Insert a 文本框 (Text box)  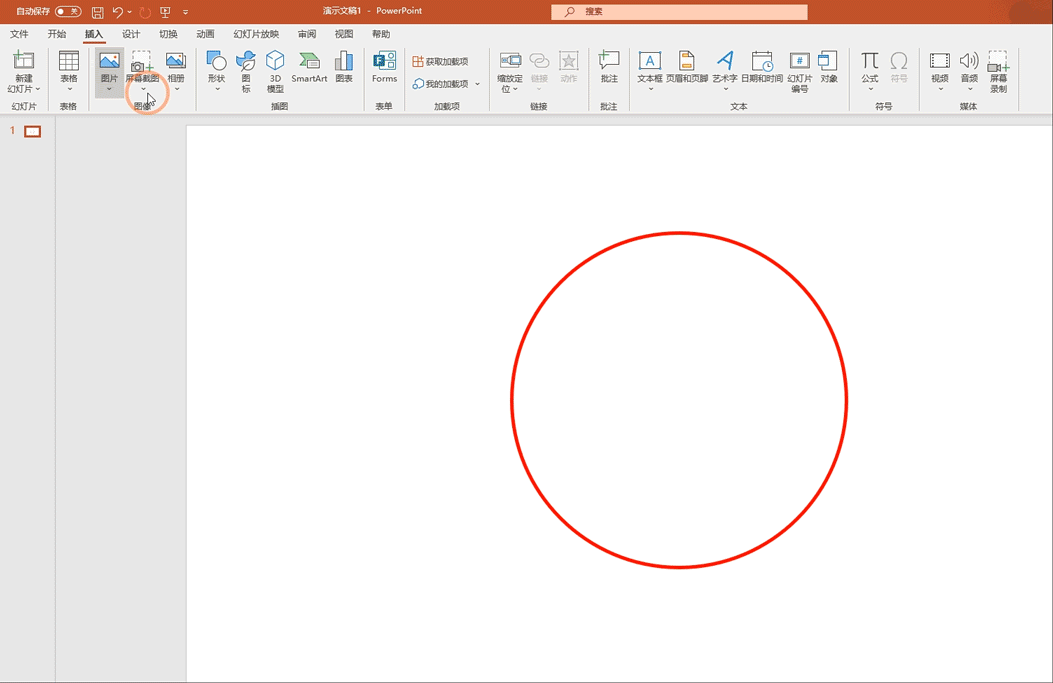tap(650, 68)
